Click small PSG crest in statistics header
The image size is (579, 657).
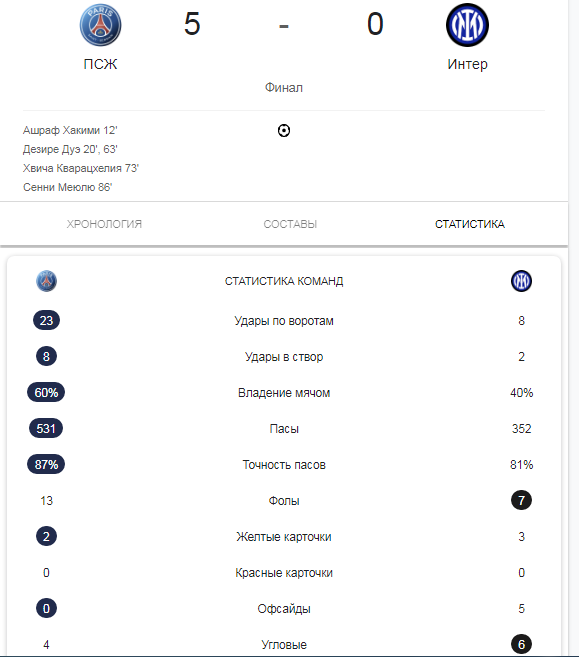(x=47, y=281)
